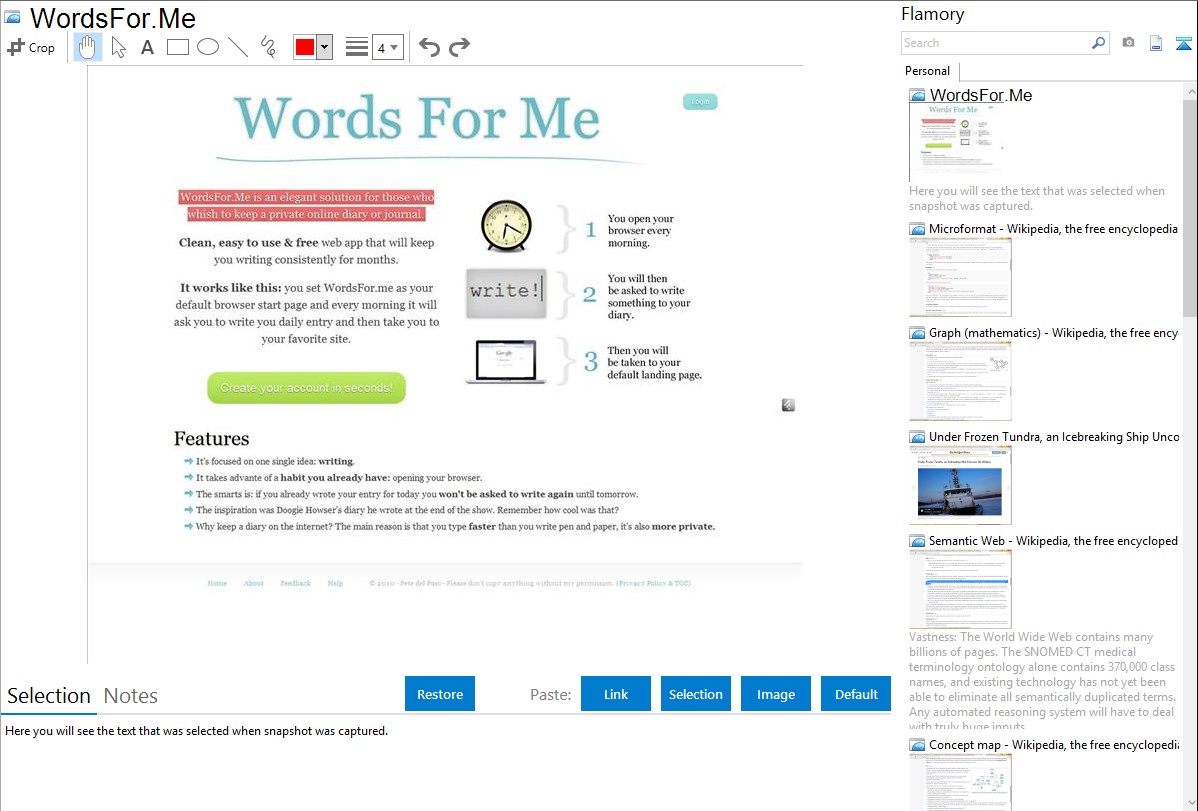This screenshot has width=1198, height=811.
Task: Open the Semantic Web snapshot thumbnail
Action: pyautogui.click(x=960, y=589)
